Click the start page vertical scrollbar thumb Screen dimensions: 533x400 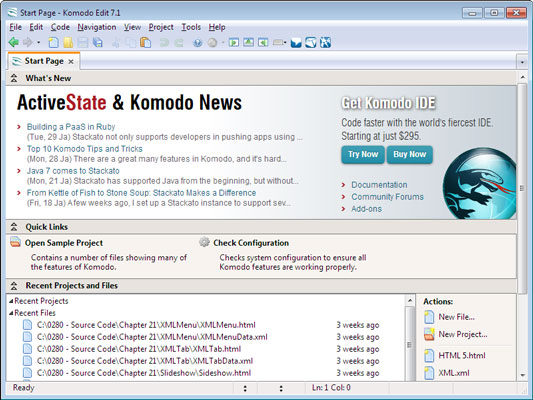(x=522, y=188)
